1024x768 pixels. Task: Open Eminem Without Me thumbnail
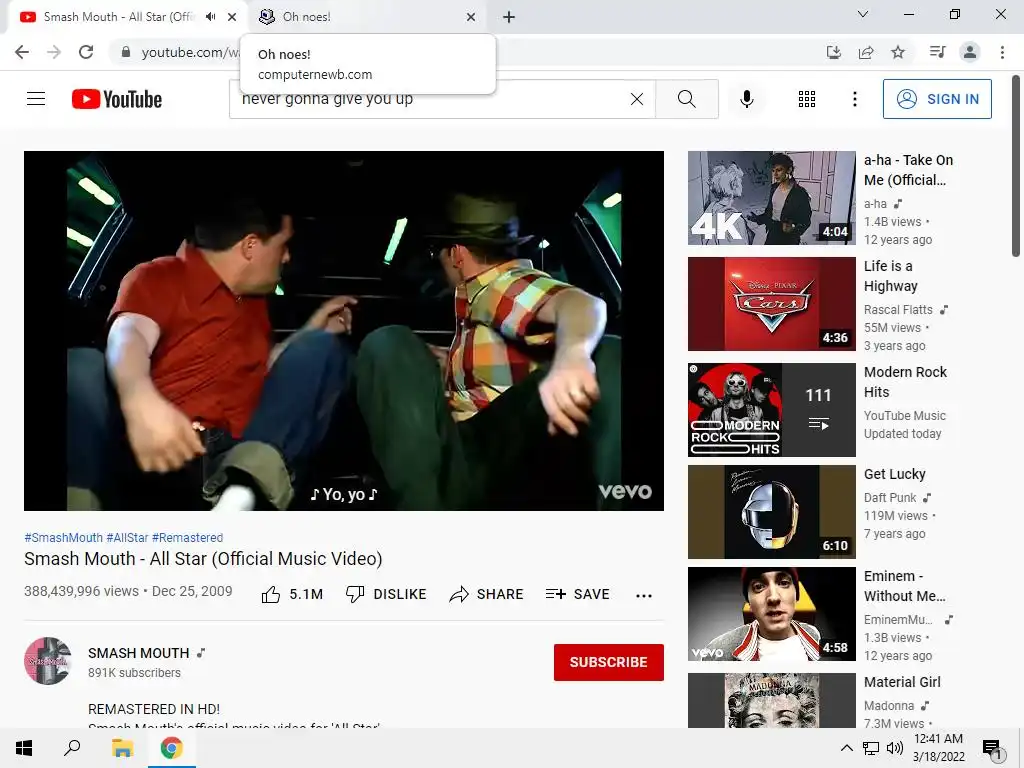click(771, 613)
